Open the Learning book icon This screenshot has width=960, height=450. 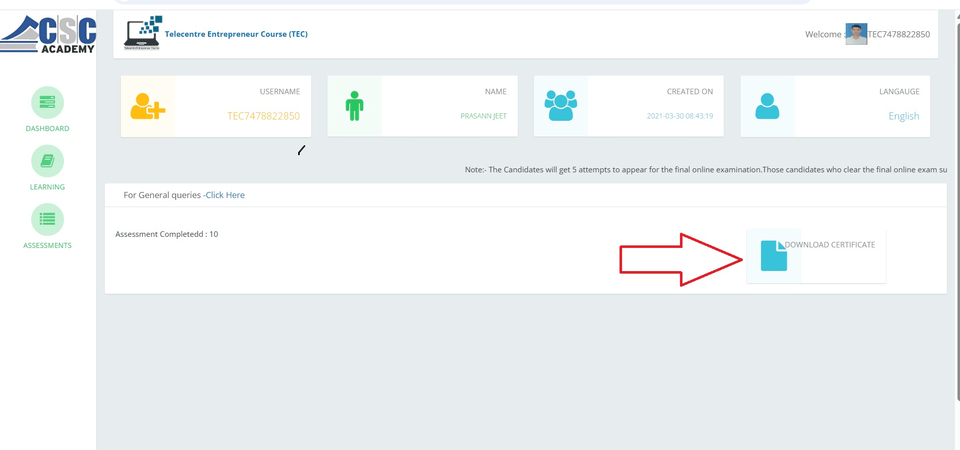(x=47, y=161)
